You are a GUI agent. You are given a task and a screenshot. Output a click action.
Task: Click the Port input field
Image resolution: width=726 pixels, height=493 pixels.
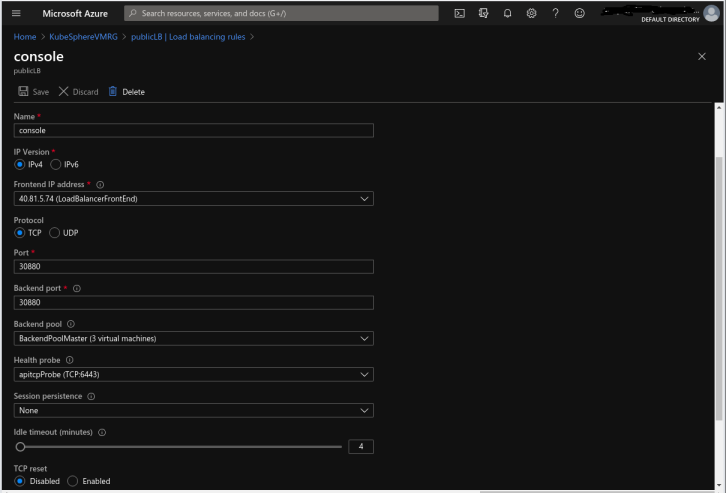pyautogui.click(x=194, y=267)
